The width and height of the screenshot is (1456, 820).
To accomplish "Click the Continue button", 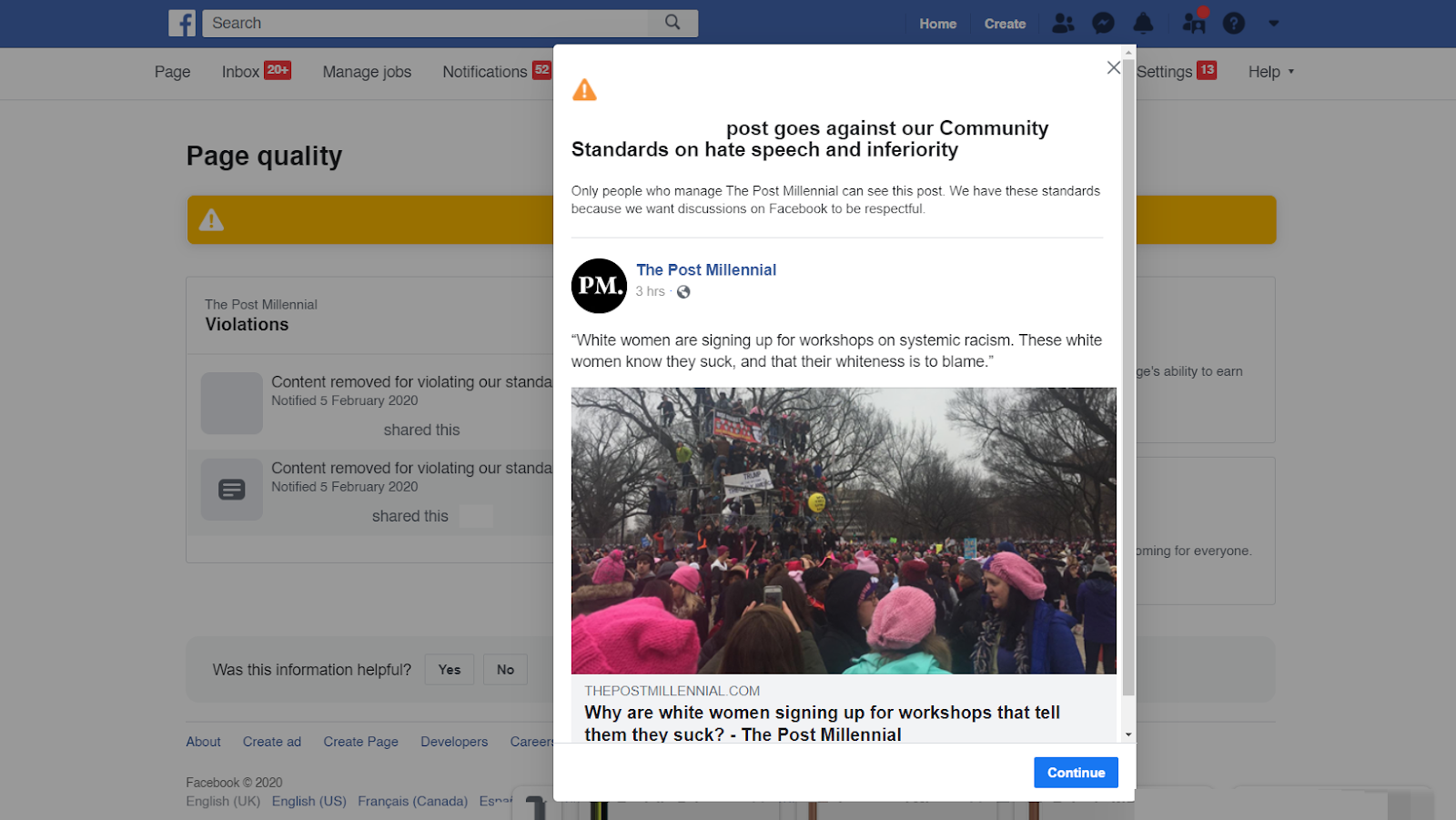I will point(1076,773).
